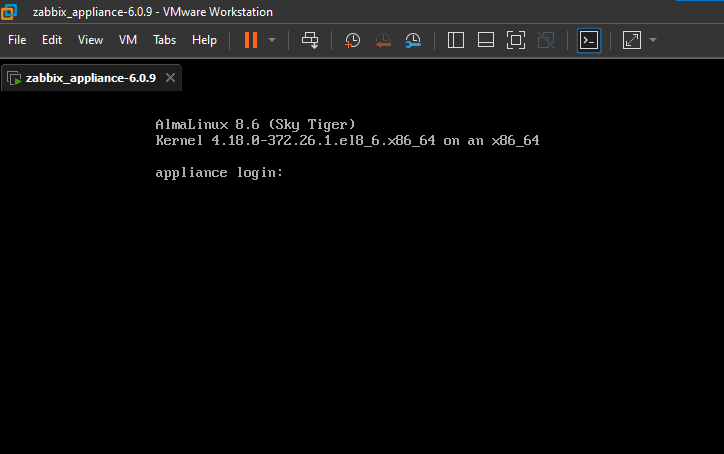This screenshot has height=454, width=724.
Task: Click the appliance login prompt in console
Action: [x=219, y=173]
